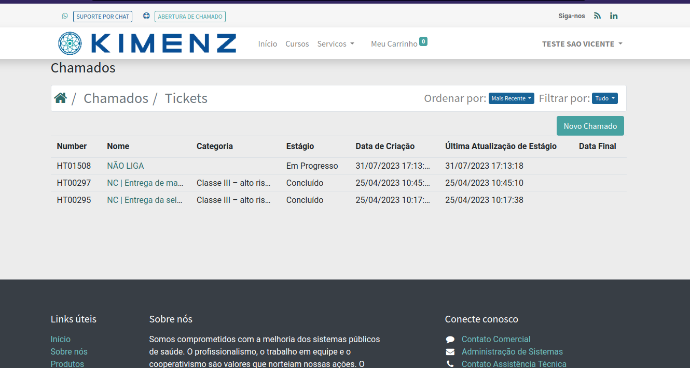Open the Contato Comercial link
Image resolution: width=690 pixels, height=368 pixels.
(x=496, y=339)
